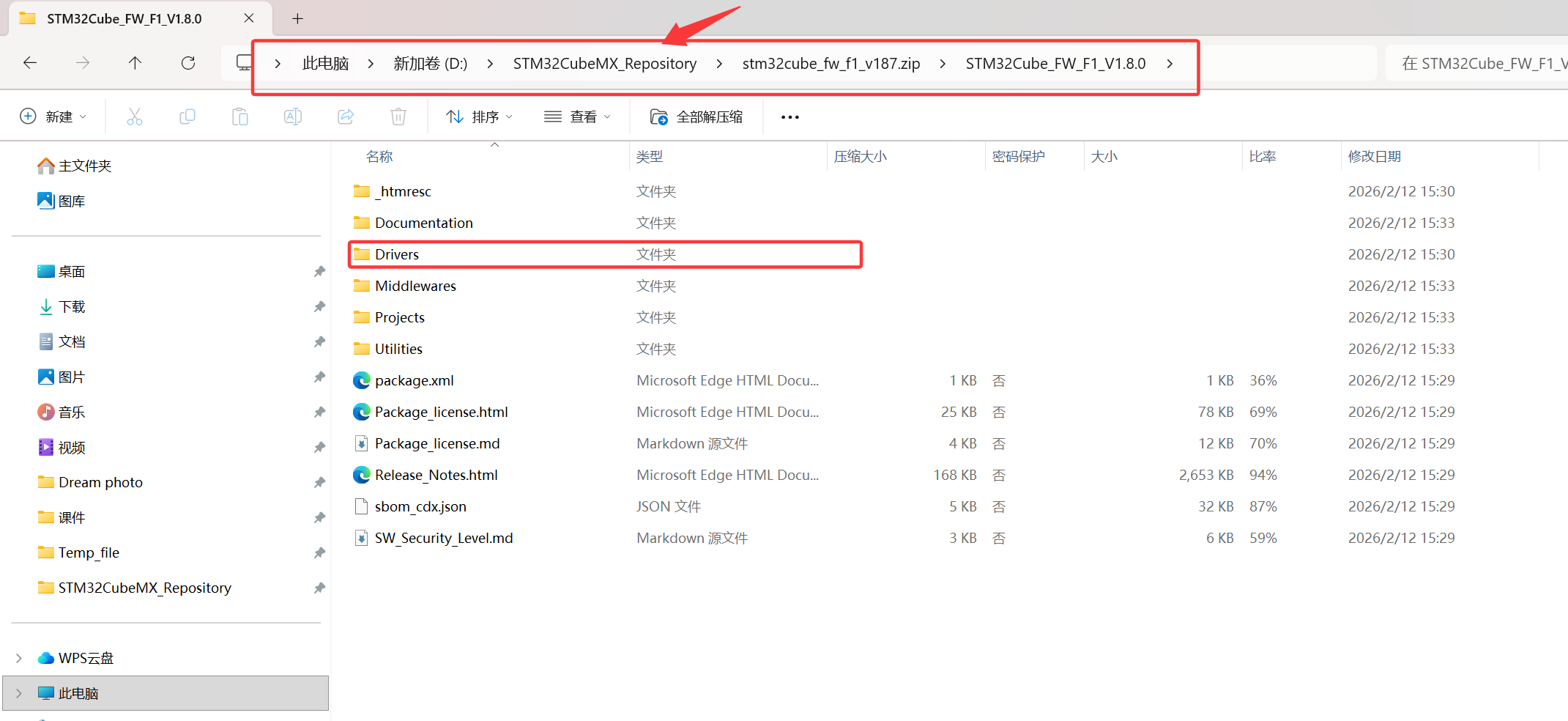Expand chevron after STM32CubeMX_Repository in address bar

point(720,64)
